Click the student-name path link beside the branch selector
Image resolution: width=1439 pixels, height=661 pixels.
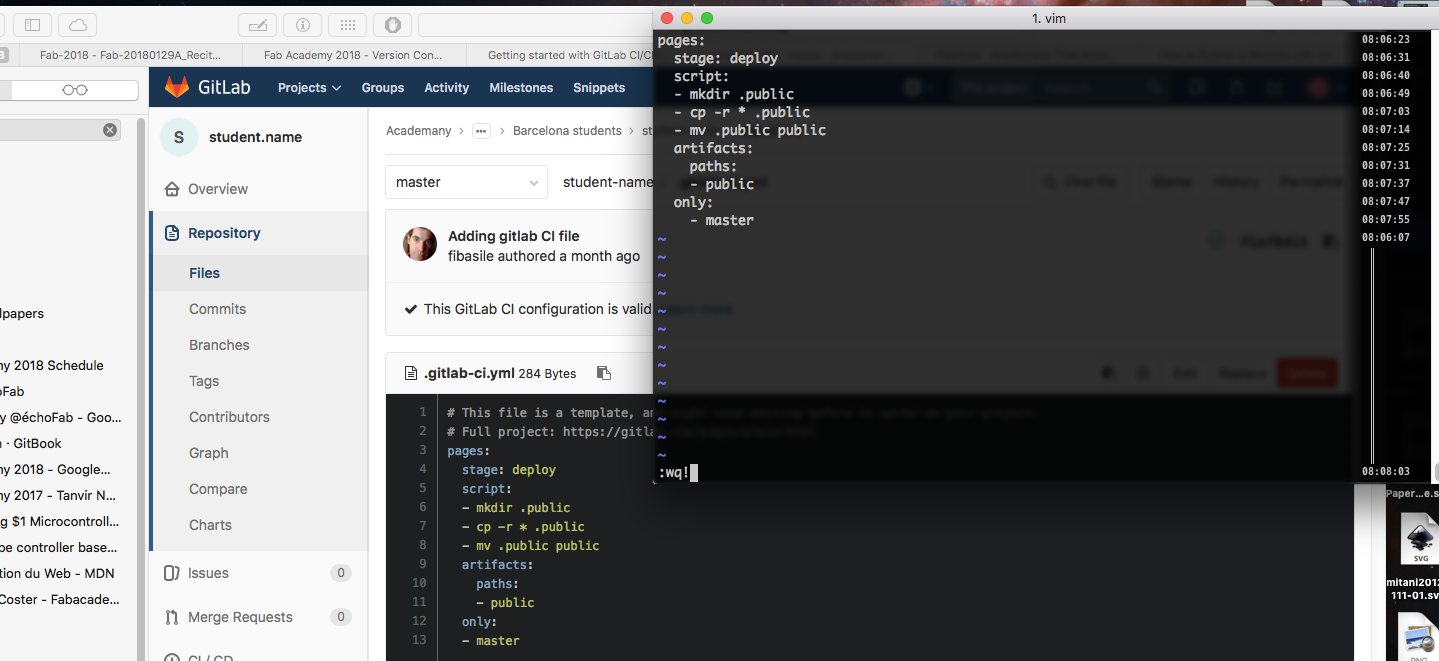[x=607, y=182]
